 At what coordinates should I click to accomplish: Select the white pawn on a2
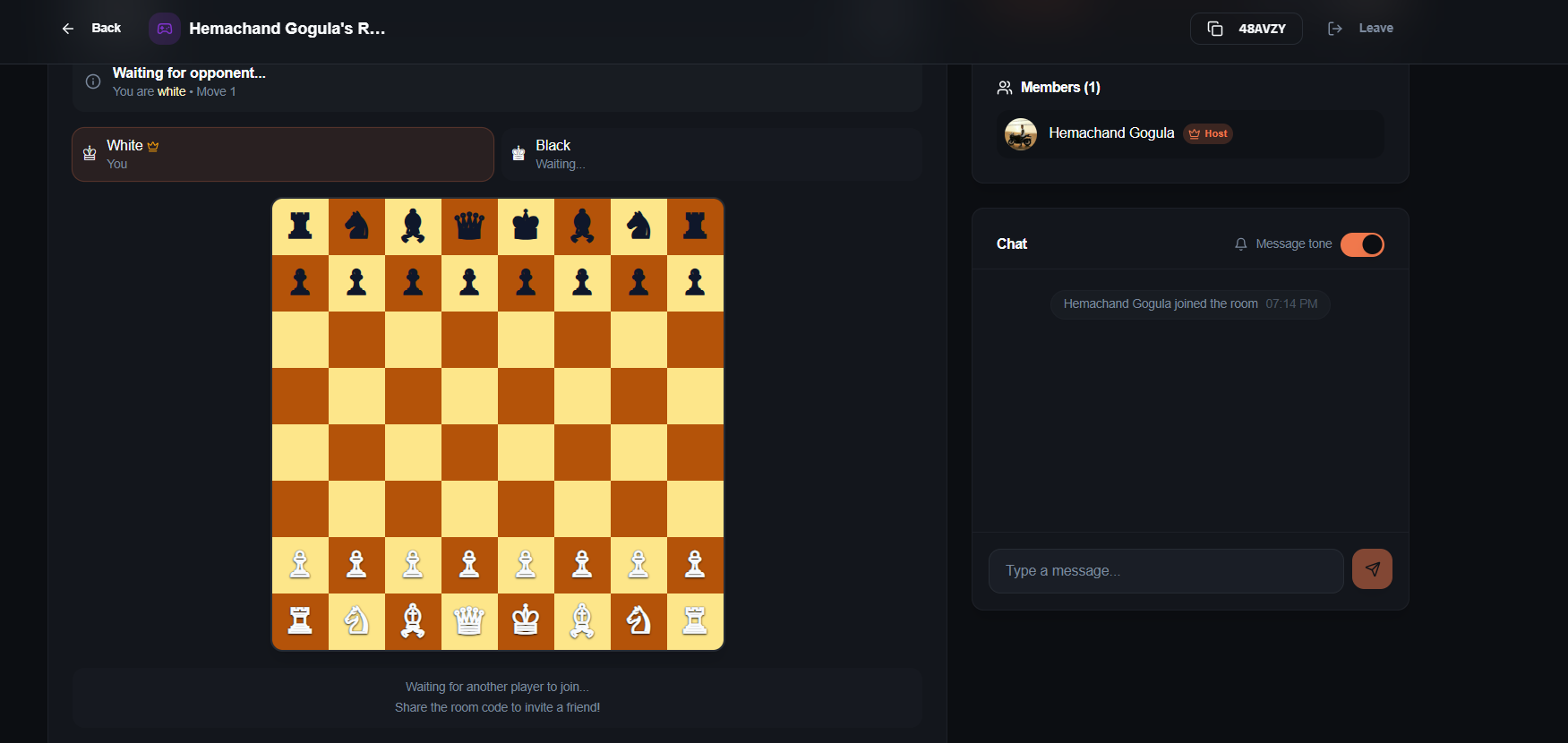300,565
